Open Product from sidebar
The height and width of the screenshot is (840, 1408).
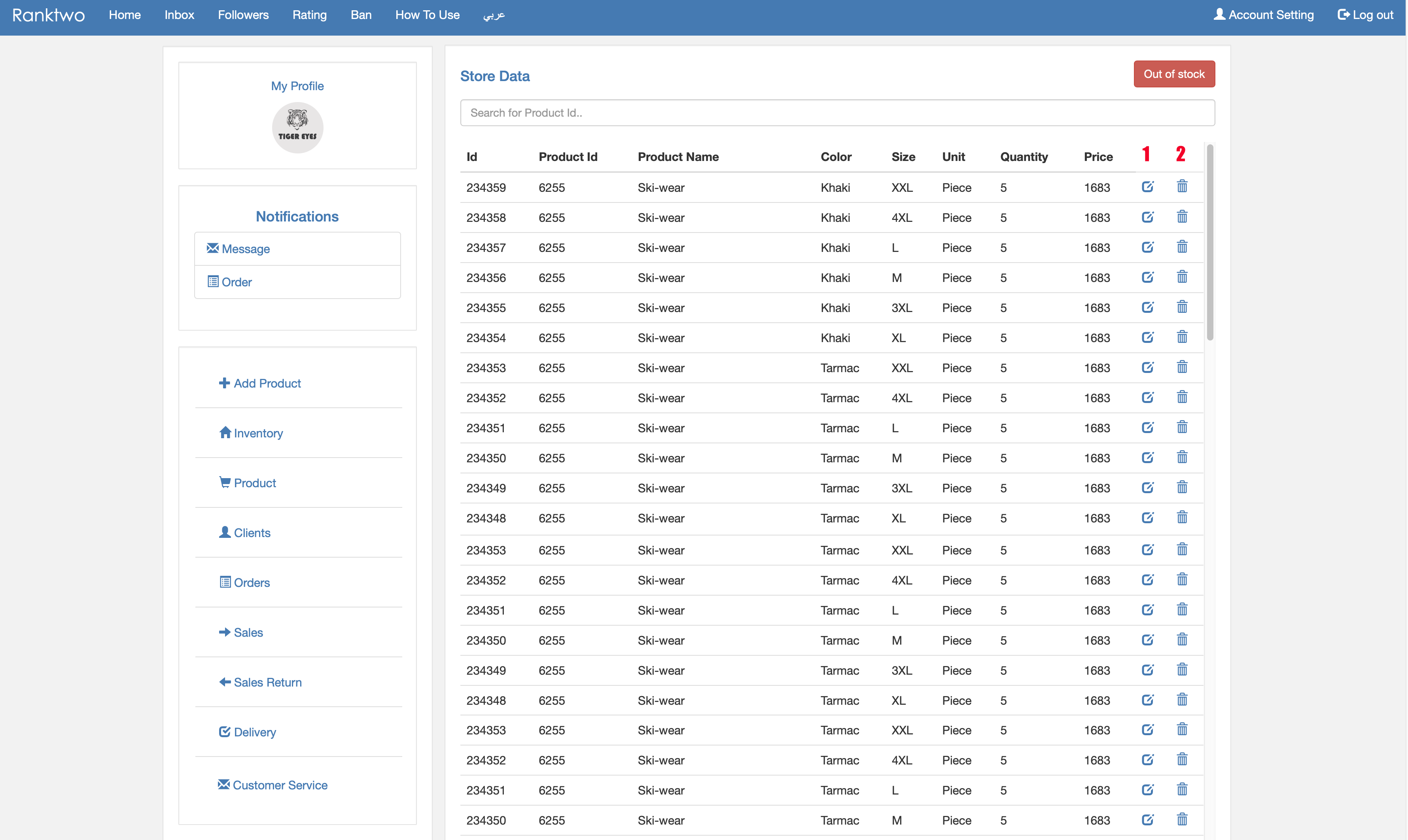click(247, 483)
